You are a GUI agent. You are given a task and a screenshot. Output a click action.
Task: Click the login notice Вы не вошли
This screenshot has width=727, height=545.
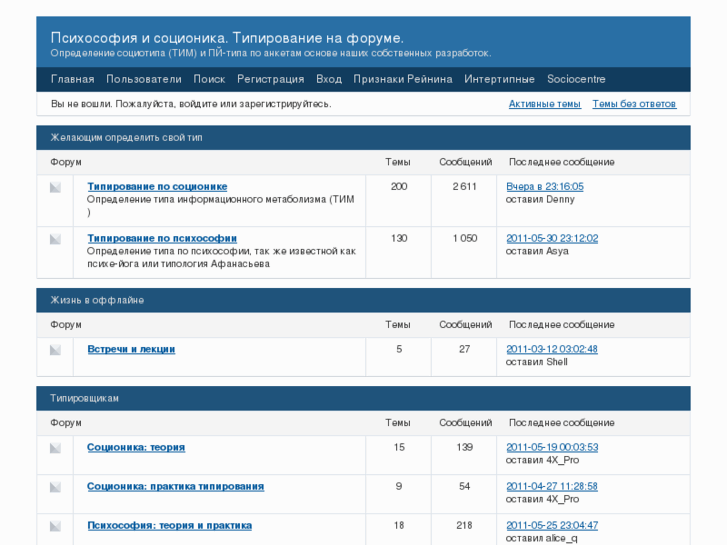pyautogui.click(x=191, y=104)
